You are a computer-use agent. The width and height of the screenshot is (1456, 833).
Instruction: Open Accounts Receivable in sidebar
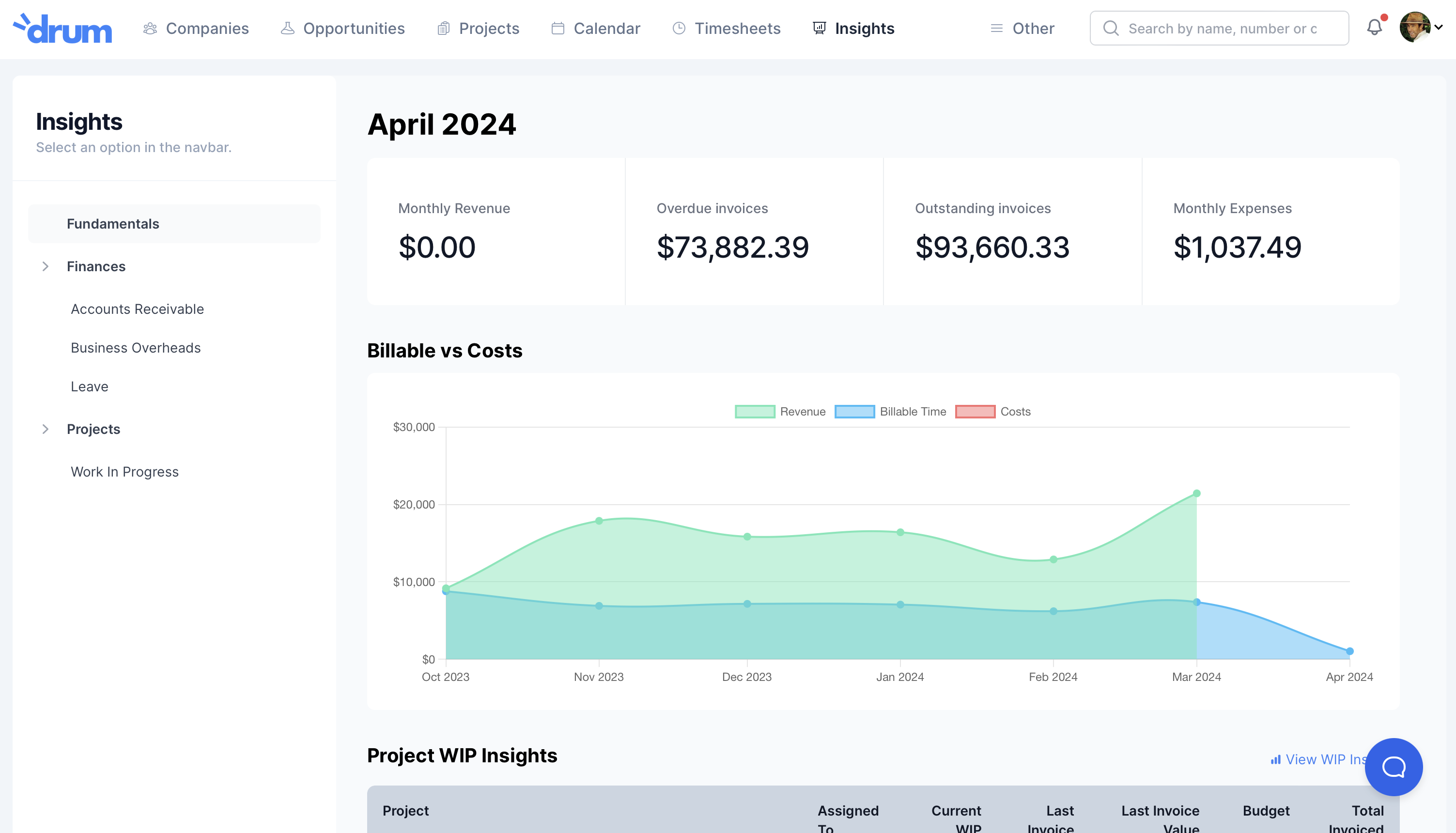[x=137, y=309]
